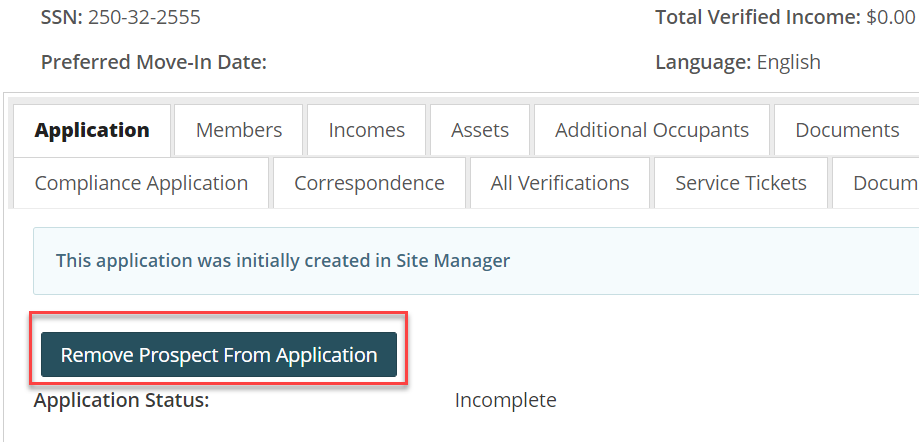Open the Incomes tab
The image size is (919, 442).
click(366, 130)
